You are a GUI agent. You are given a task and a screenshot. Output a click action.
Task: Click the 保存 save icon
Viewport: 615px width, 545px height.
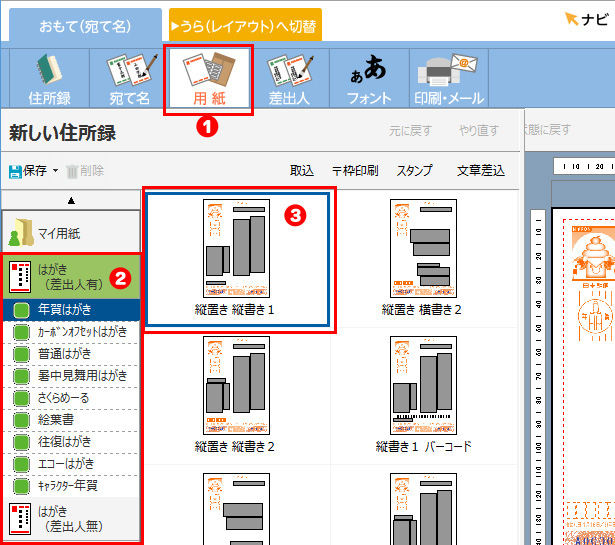[x=15, y=171]
